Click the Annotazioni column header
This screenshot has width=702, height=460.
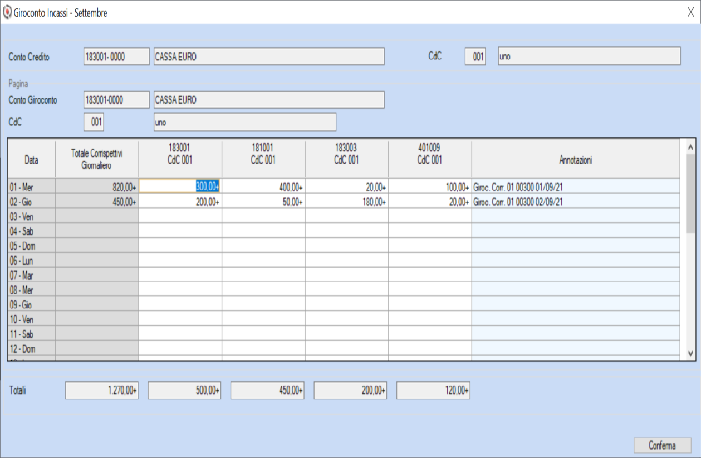[x=575, y=160]
